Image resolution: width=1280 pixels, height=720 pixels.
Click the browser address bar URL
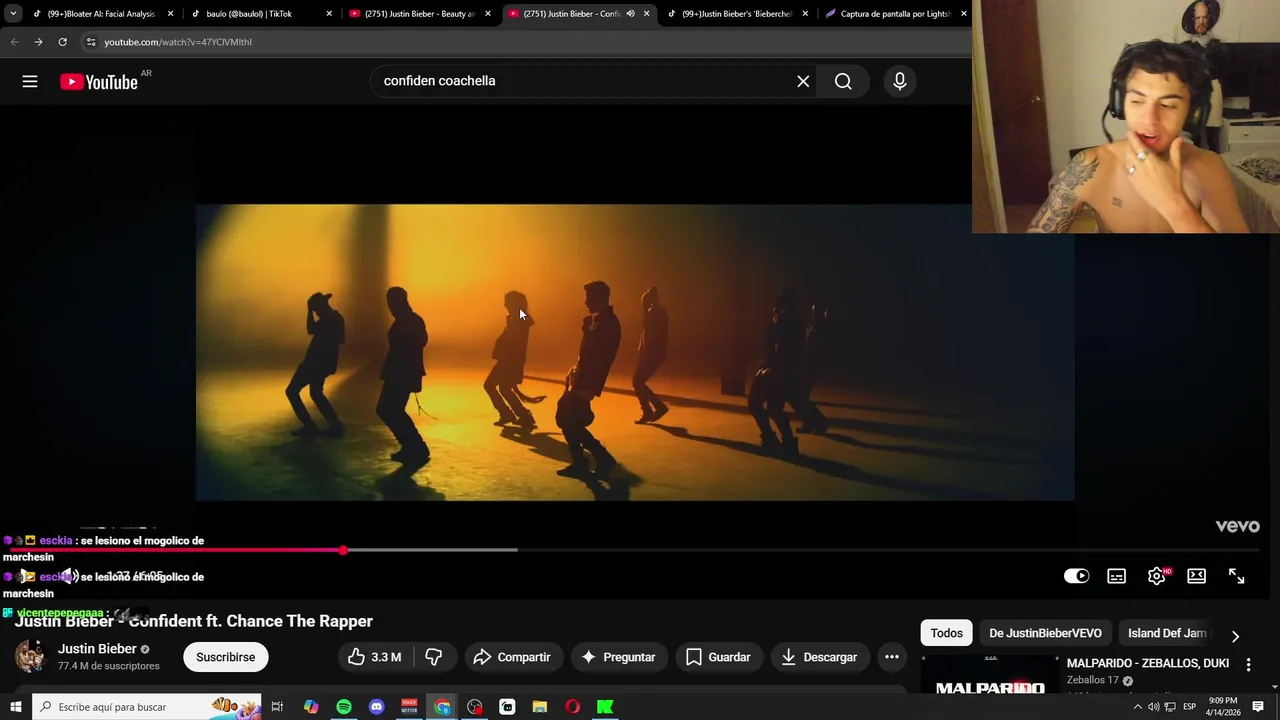click(x=178, y=42)
